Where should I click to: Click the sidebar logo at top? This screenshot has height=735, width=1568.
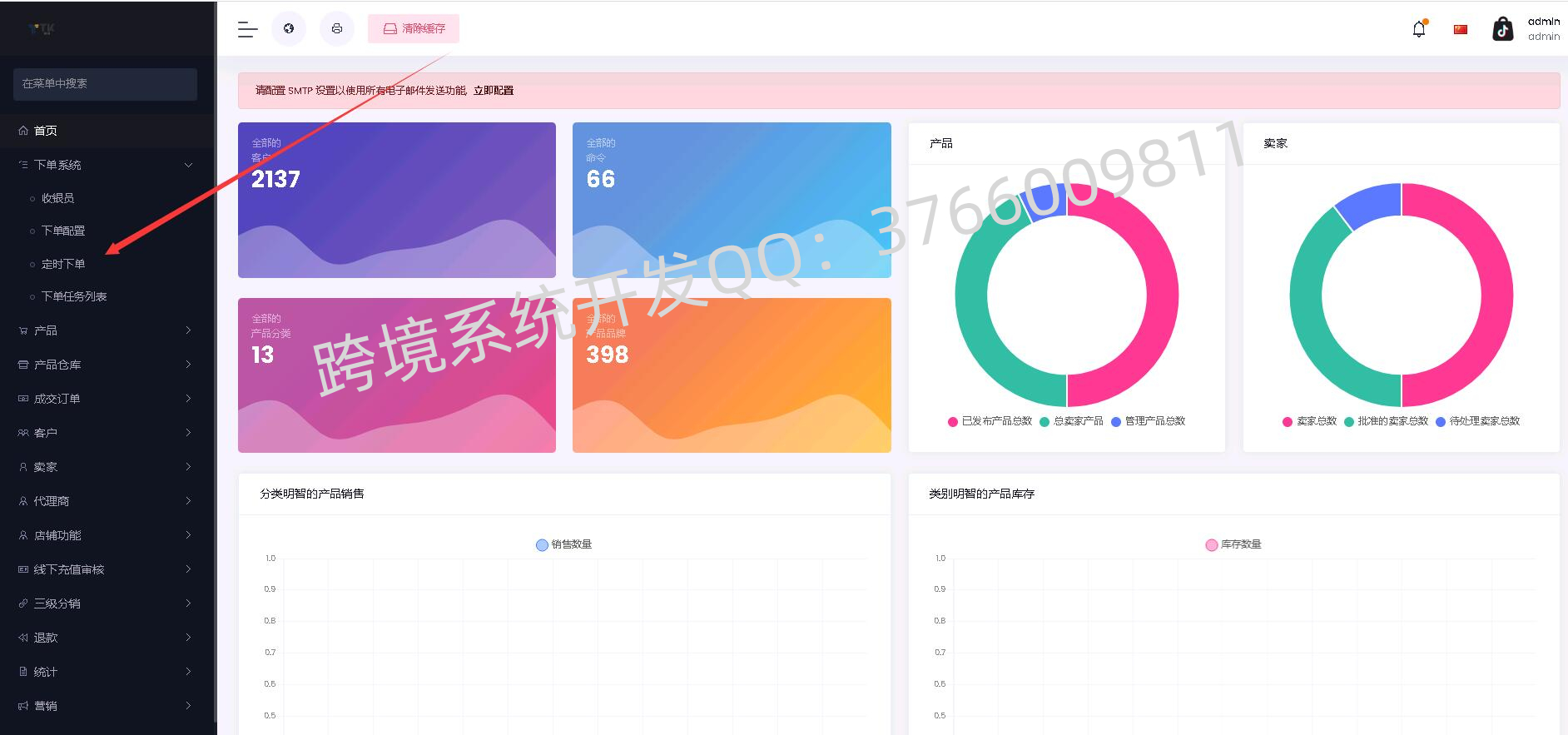[42, 29]
